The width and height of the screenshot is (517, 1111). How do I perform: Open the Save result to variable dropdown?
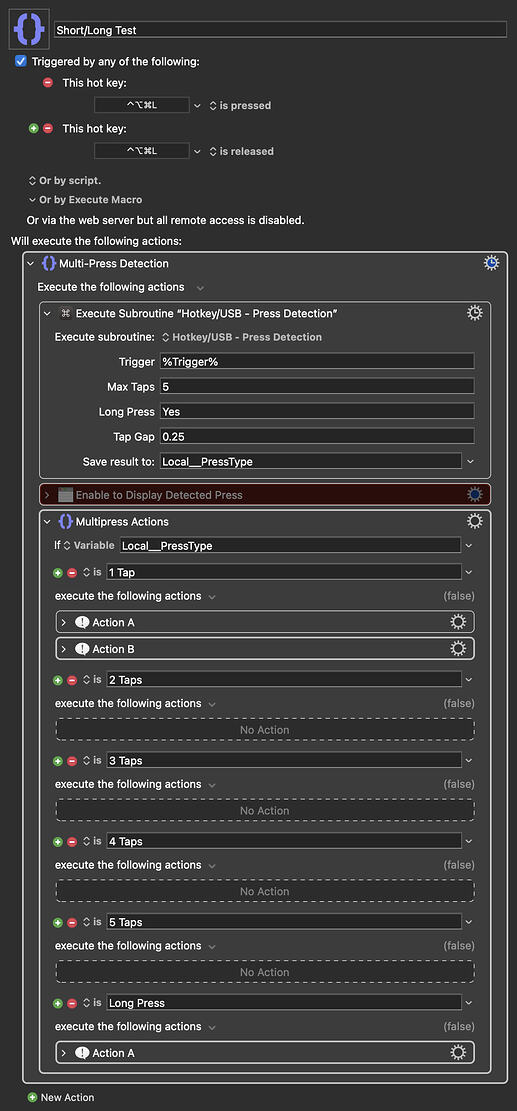[x=470, y=461]
